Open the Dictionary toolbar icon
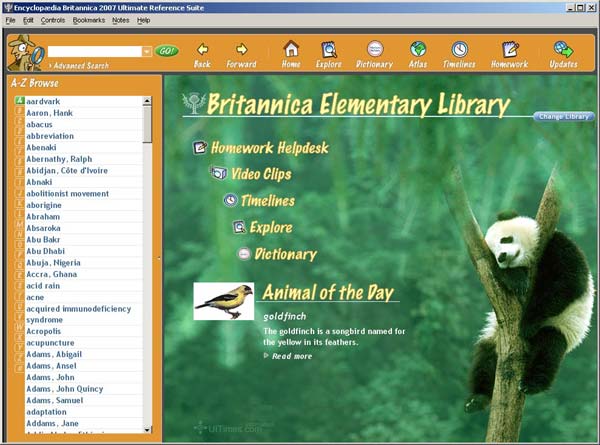The height and width of the screenshot is (445, 600). point(375,49)
